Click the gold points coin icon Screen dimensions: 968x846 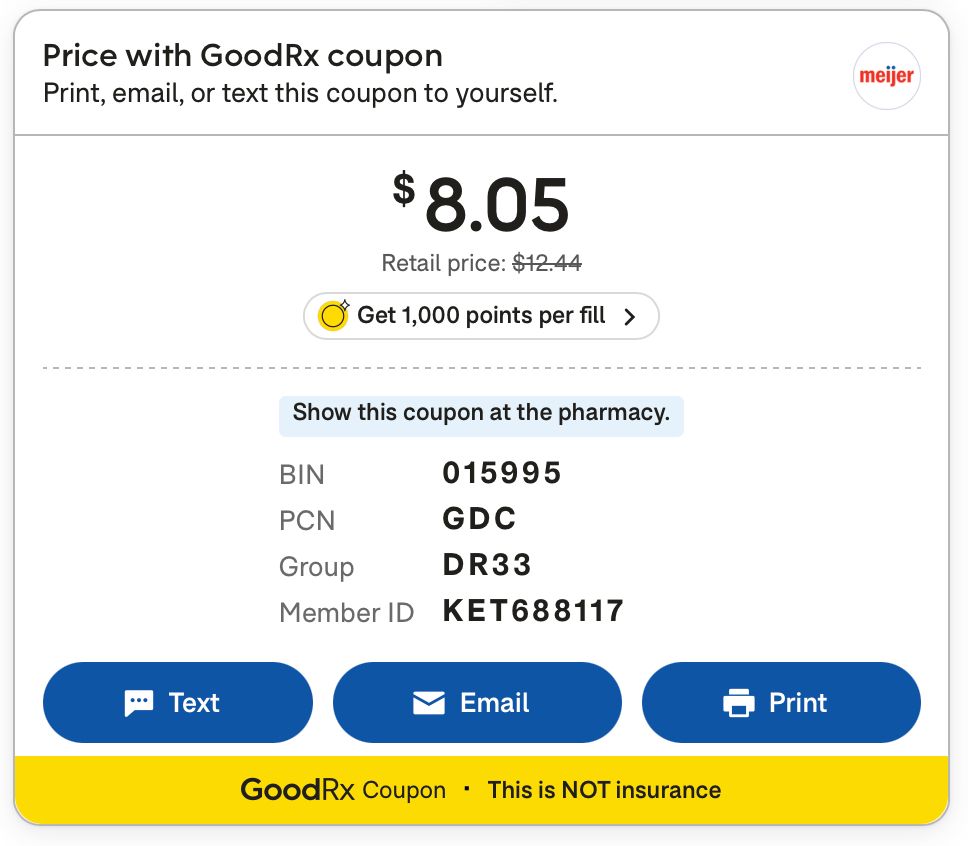[333, 316]
